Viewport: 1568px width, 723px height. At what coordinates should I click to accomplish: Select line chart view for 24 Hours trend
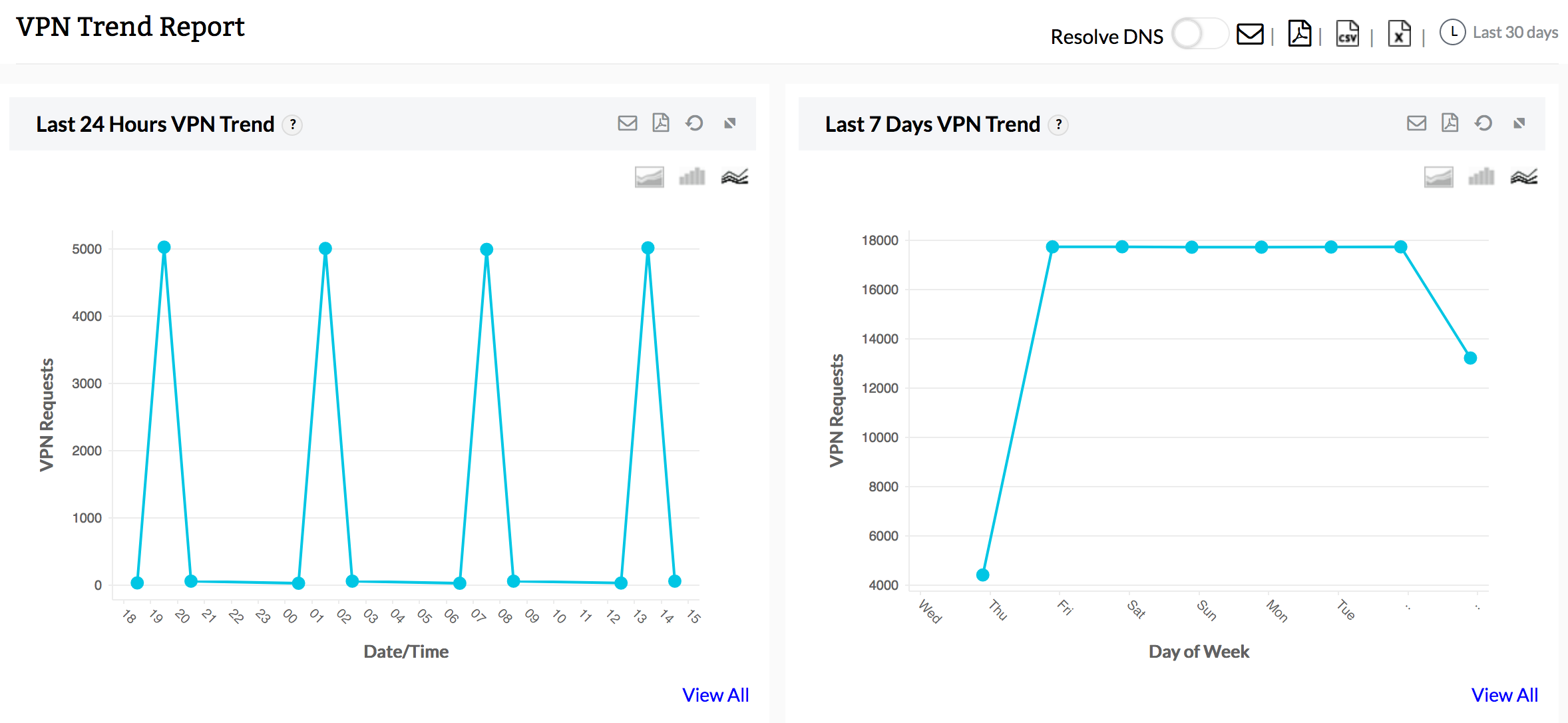[735, 177]
